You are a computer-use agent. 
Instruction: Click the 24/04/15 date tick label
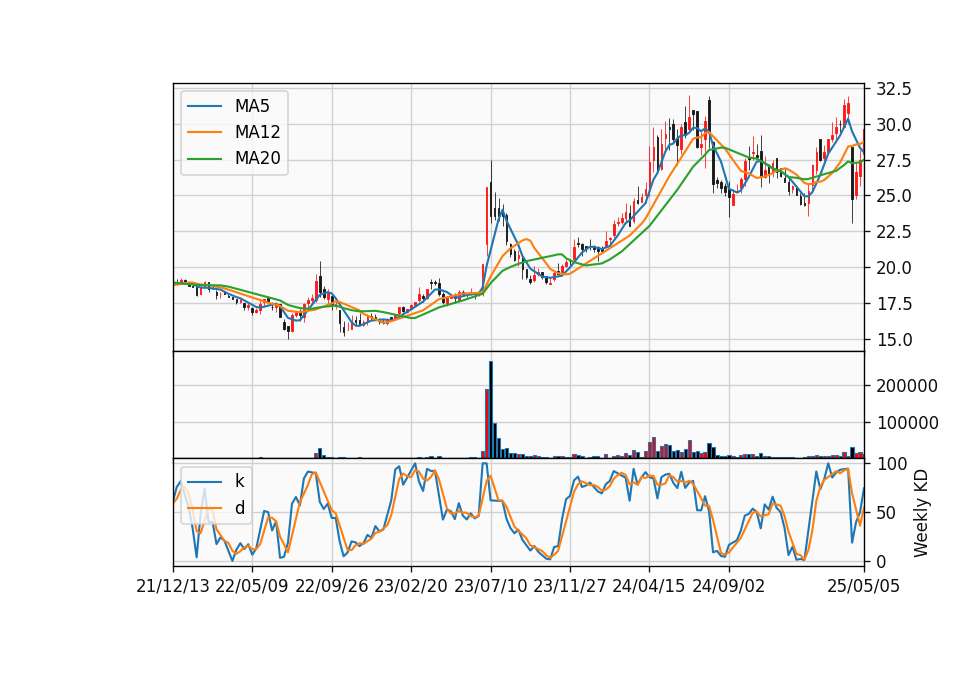click(x=649, y=586)
